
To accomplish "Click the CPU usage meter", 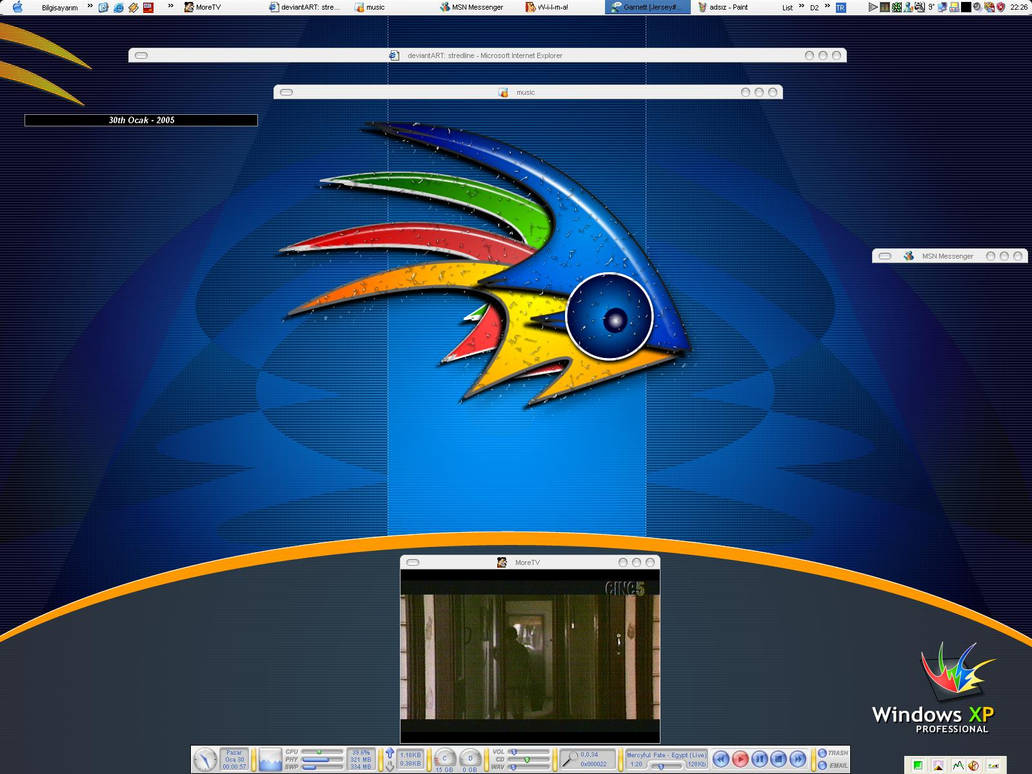I will [x=323, y=752].
